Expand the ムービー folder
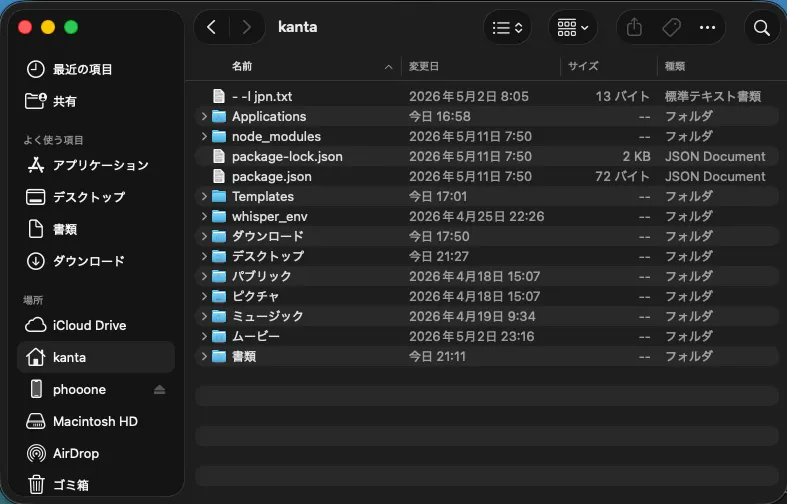Viewport: 787px width, 504px height. (204, 336)
